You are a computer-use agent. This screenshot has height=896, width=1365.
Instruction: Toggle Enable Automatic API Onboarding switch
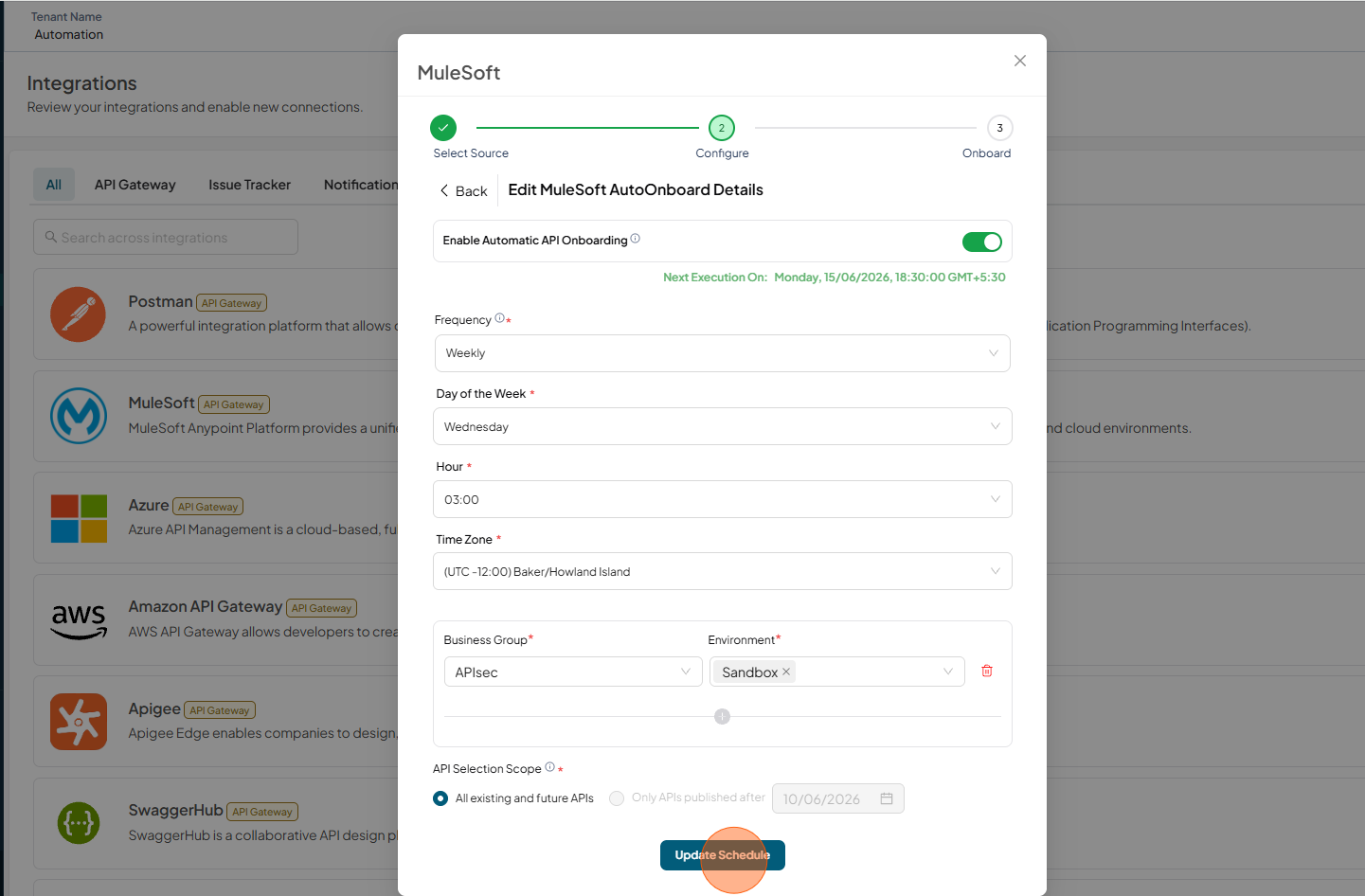(981, 242)
